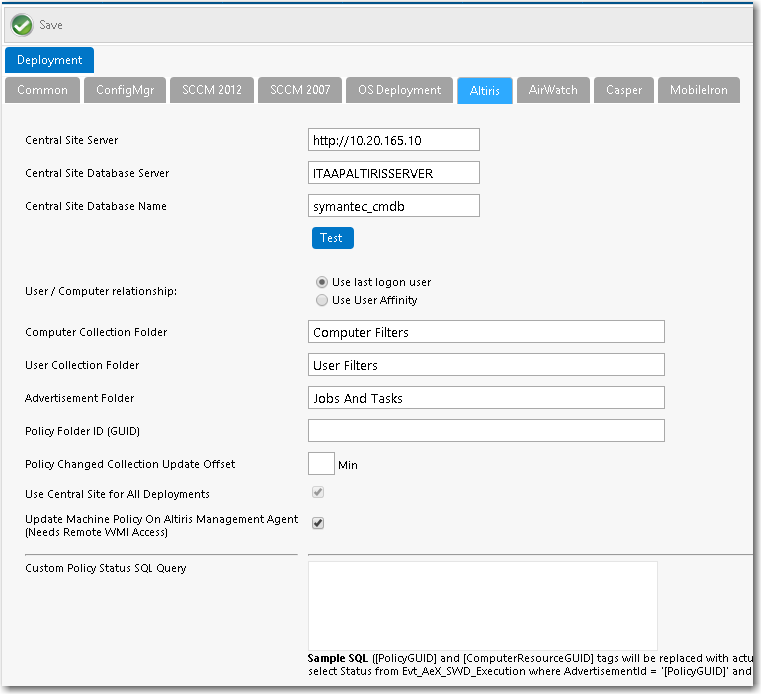Open the Deployment tab
The image size is (761, 694).
[49, 60]
